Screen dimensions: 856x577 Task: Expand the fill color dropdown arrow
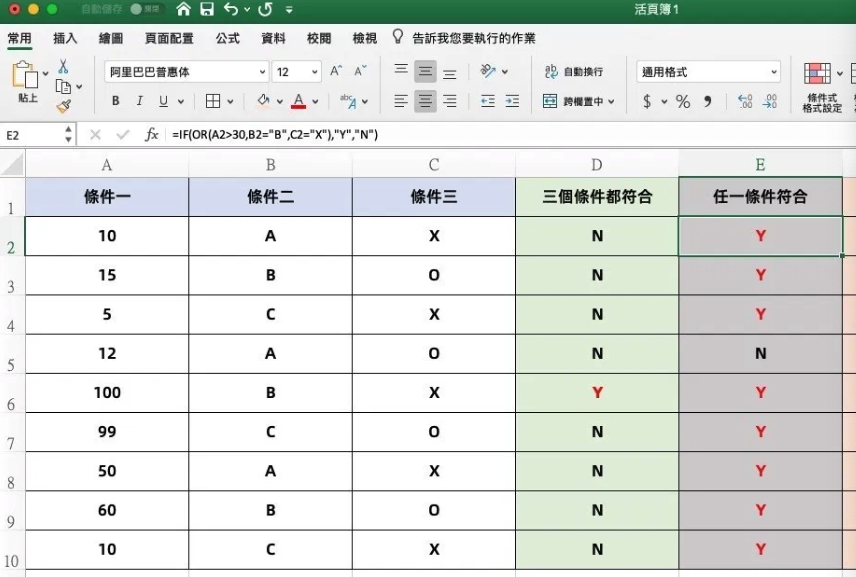pyautogui.click(x=280, y=102)
